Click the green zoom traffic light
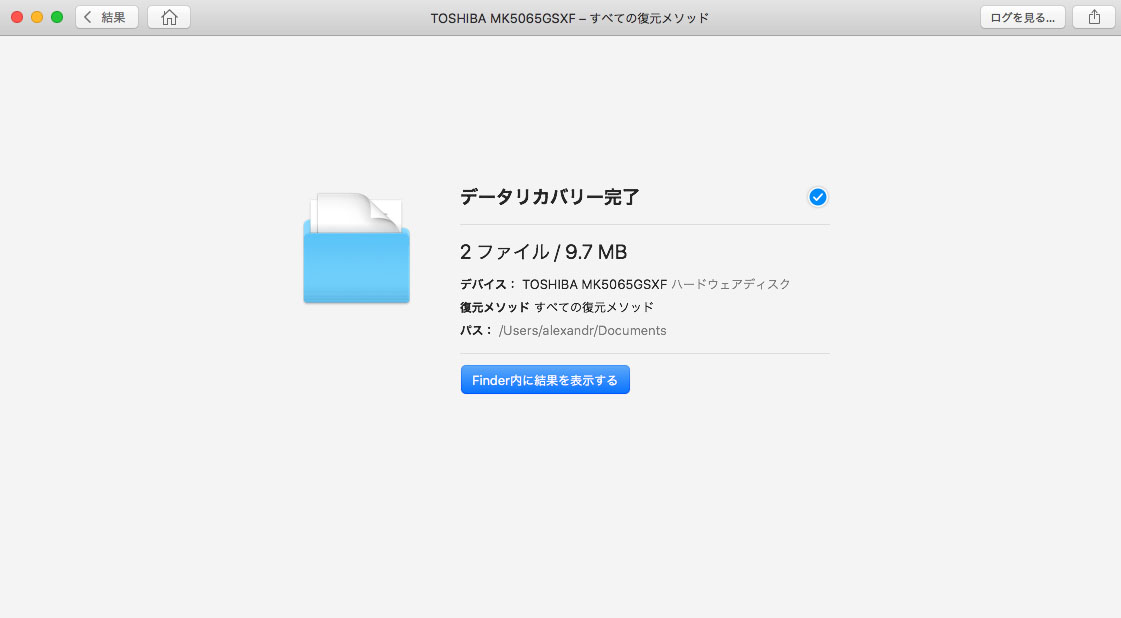This screenshot has height=618, width=1121. click(x=58, y=17)
